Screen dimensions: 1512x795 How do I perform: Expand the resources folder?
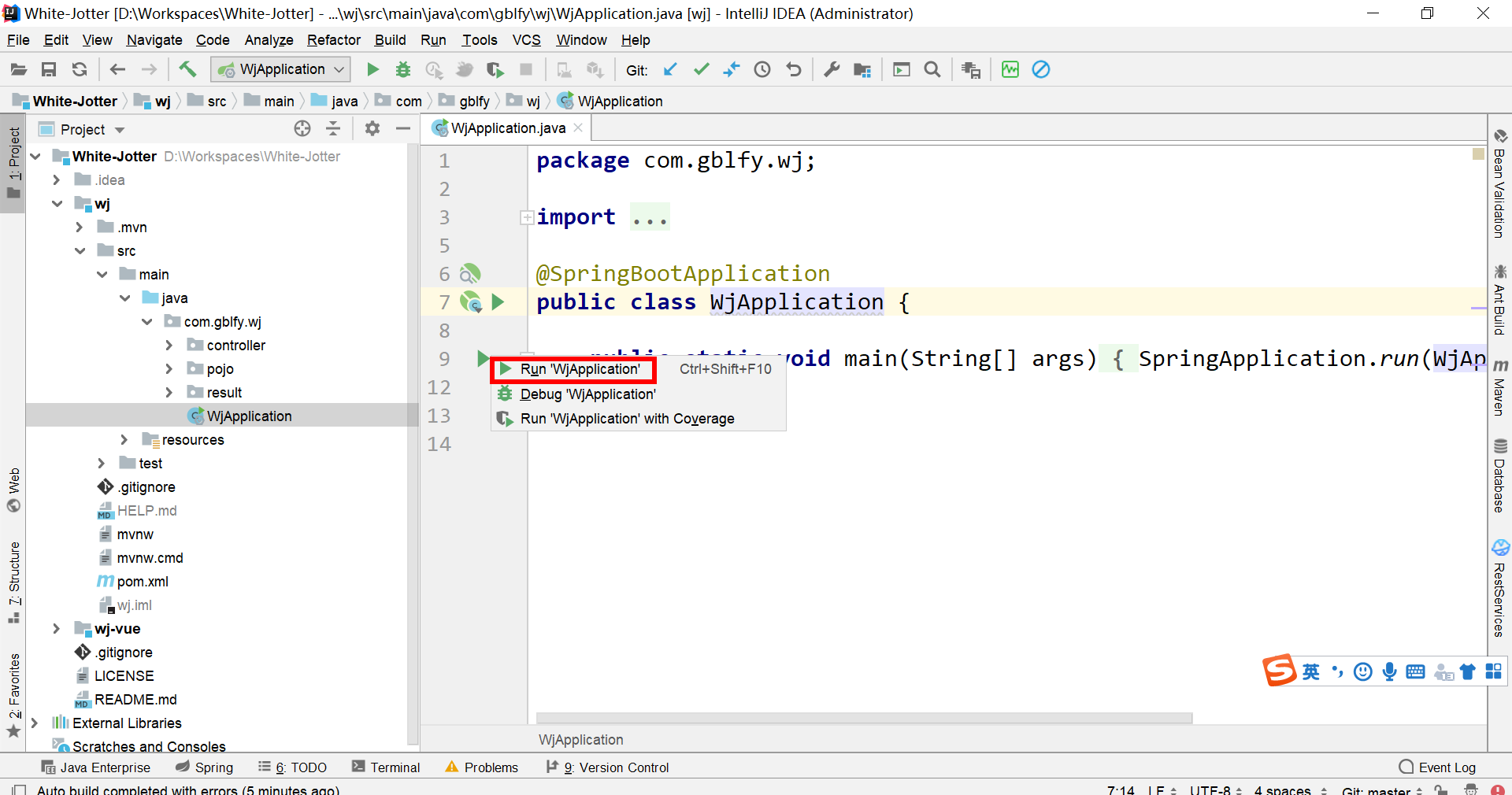point(124,440)
